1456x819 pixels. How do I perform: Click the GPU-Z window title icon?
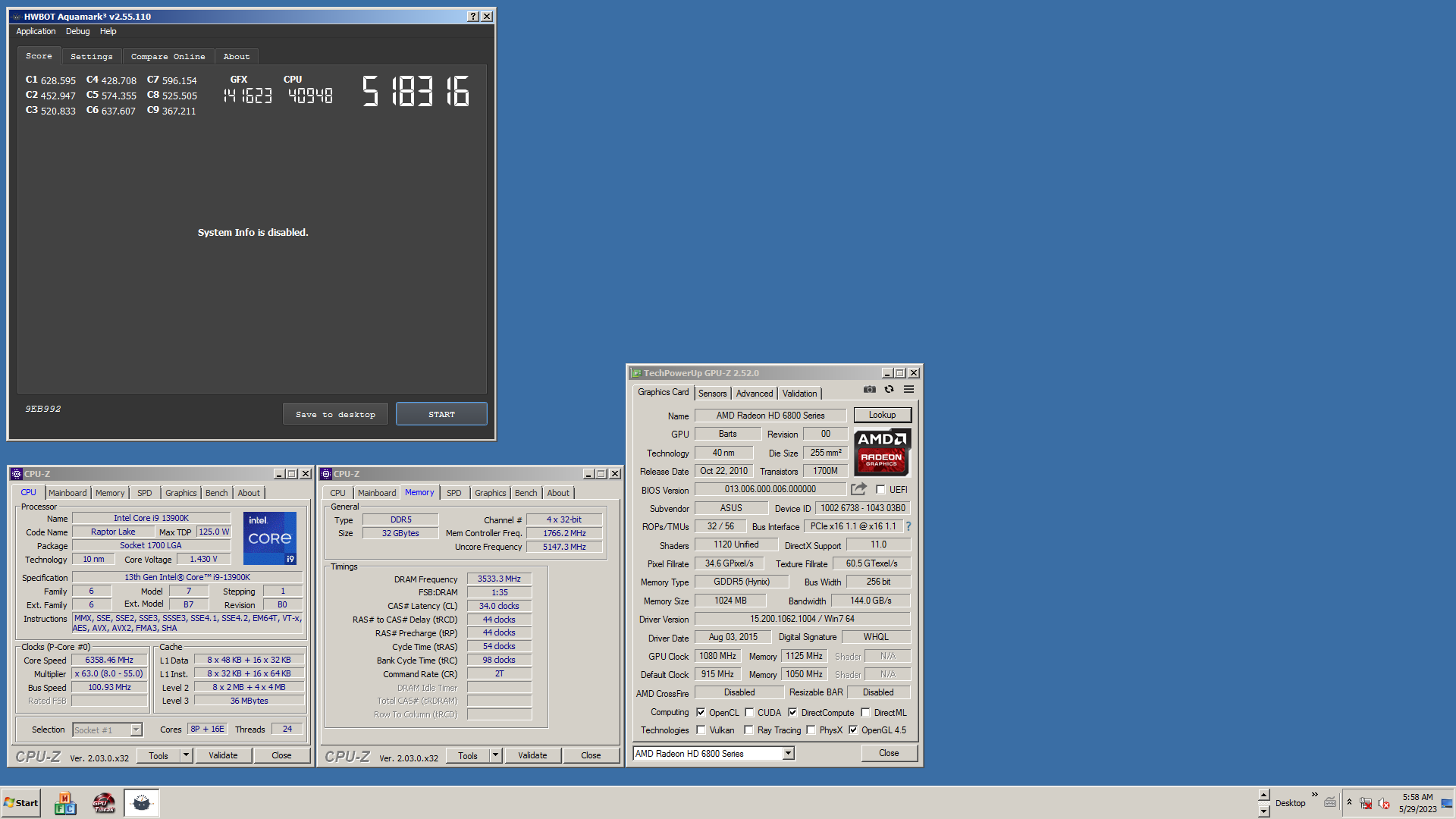[636, 373]
